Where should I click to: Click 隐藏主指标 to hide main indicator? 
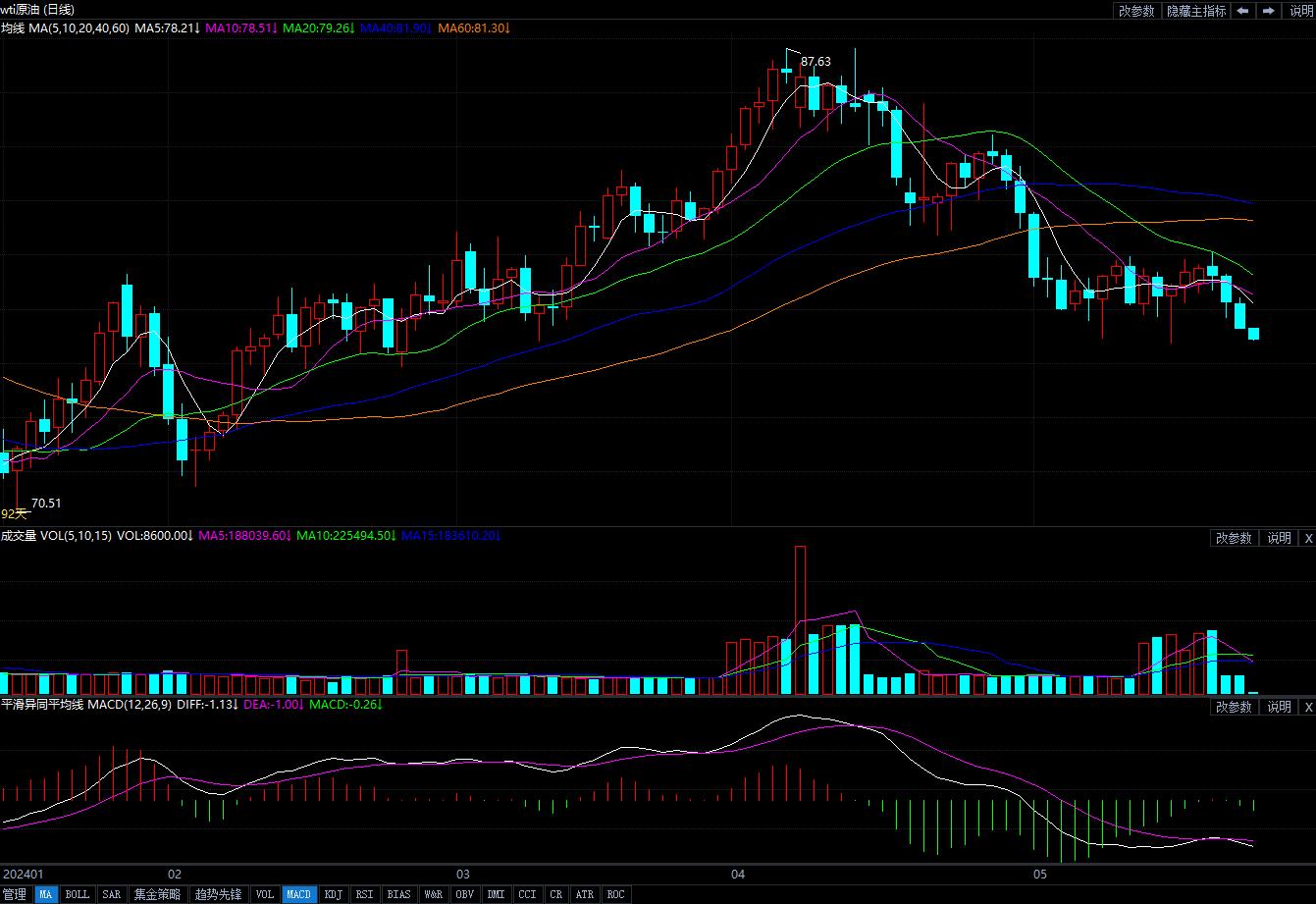[1196, 11]
